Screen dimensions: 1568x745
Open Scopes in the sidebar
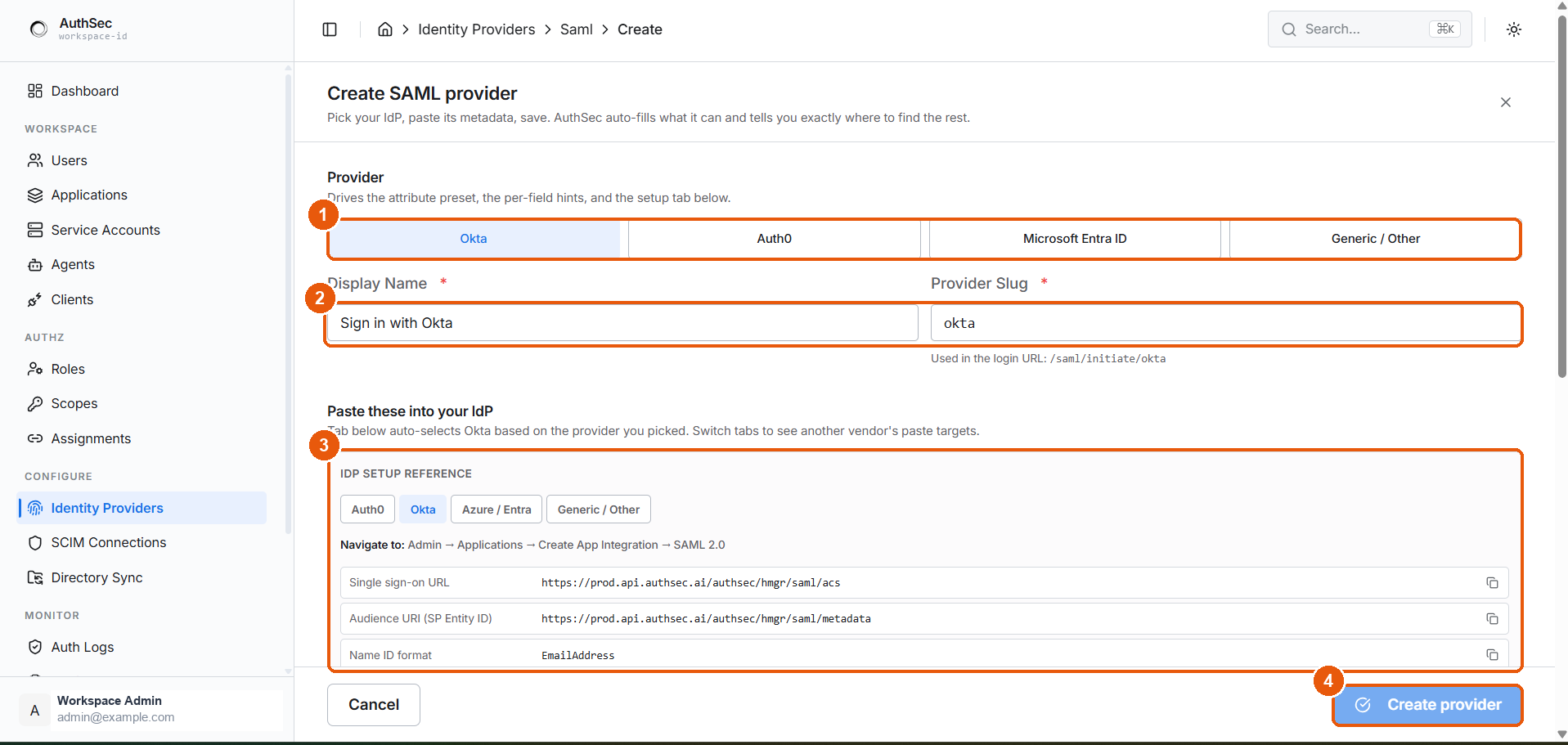[x=142, y=404]
